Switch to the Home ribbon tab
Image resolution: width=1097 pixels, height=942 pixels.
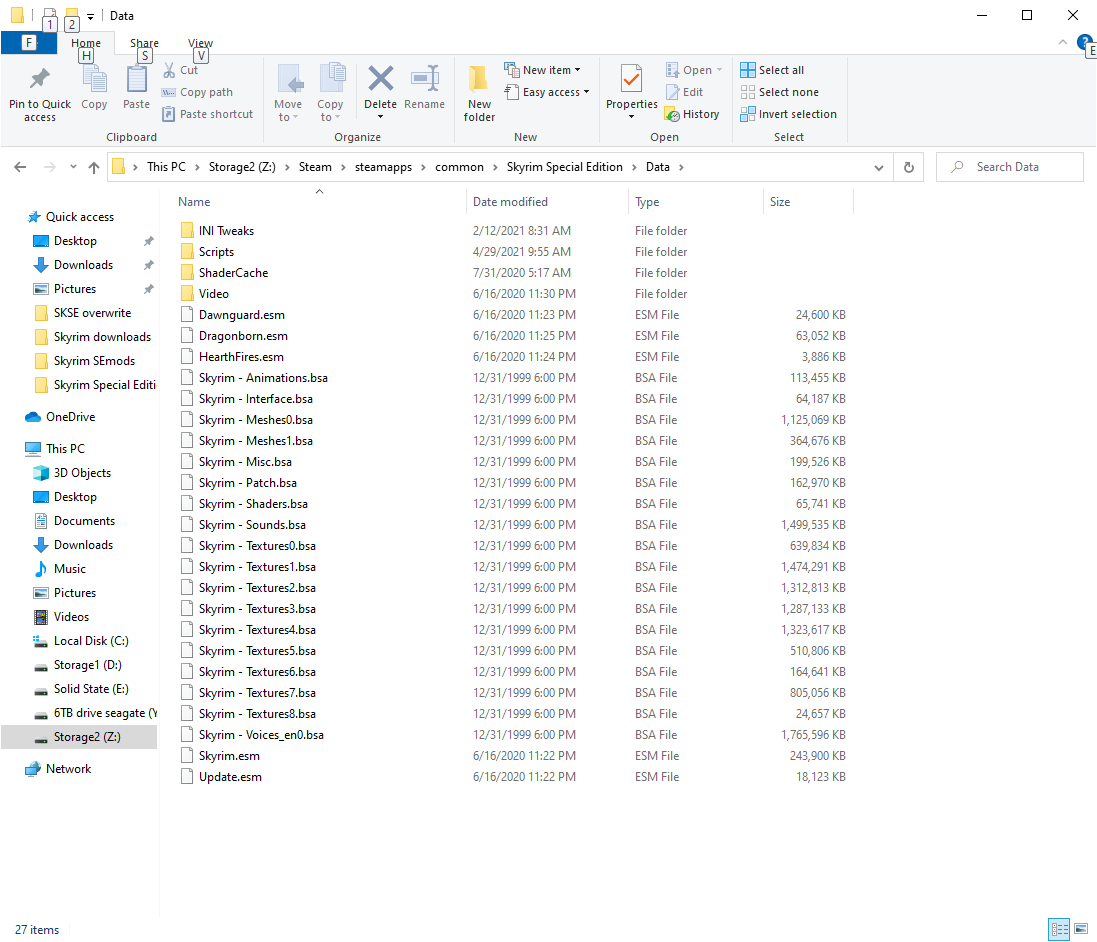(85, 43)
